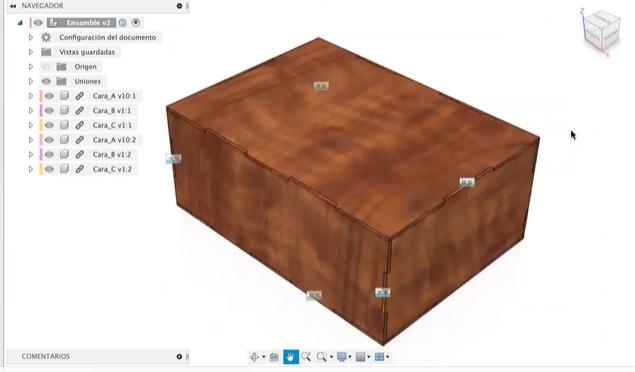Click the Configuración del documento label
The image size is (635, 372).
[x=108, y=37]
